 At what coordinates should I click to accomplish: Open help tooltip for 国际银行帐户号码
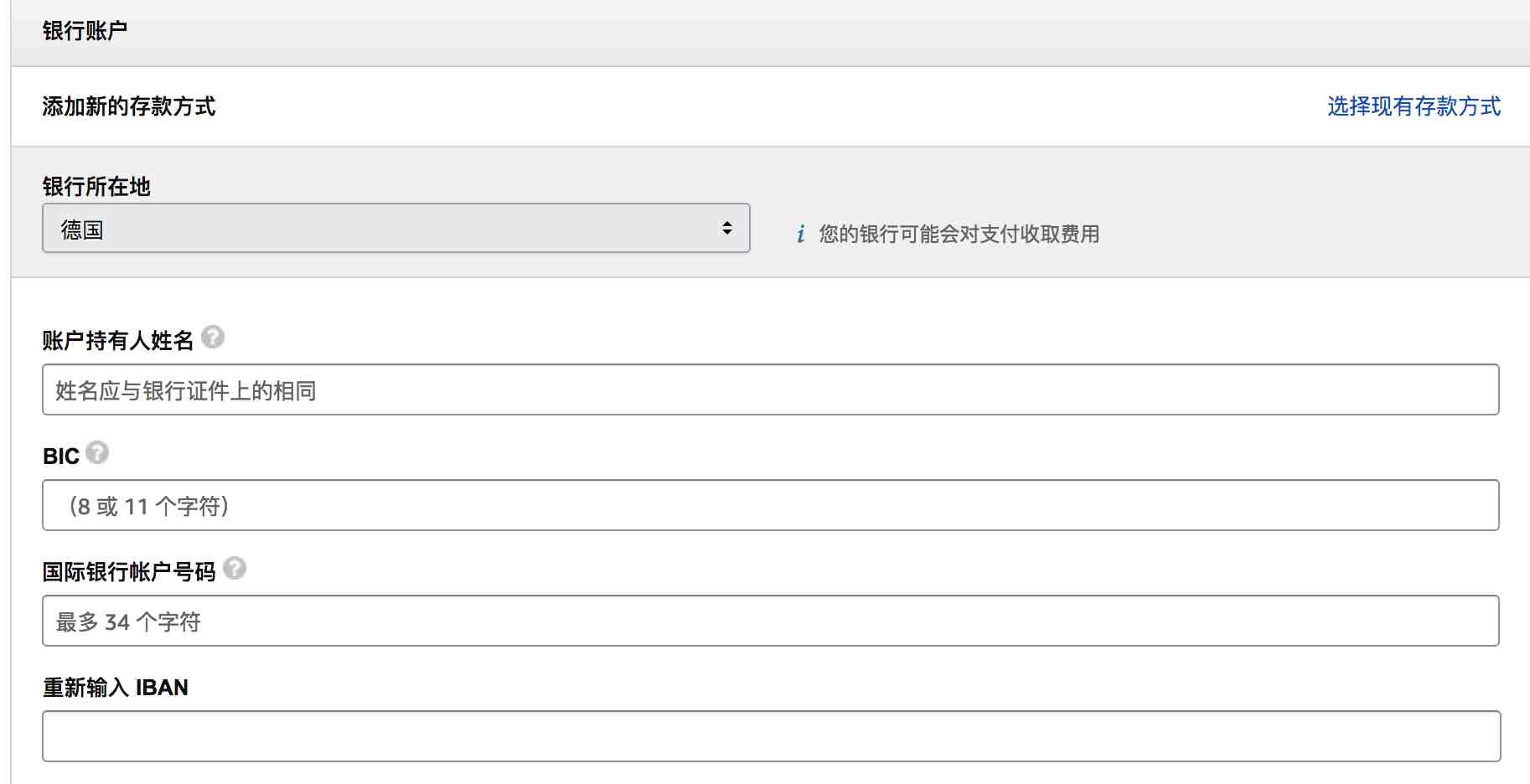coord(235,568)
